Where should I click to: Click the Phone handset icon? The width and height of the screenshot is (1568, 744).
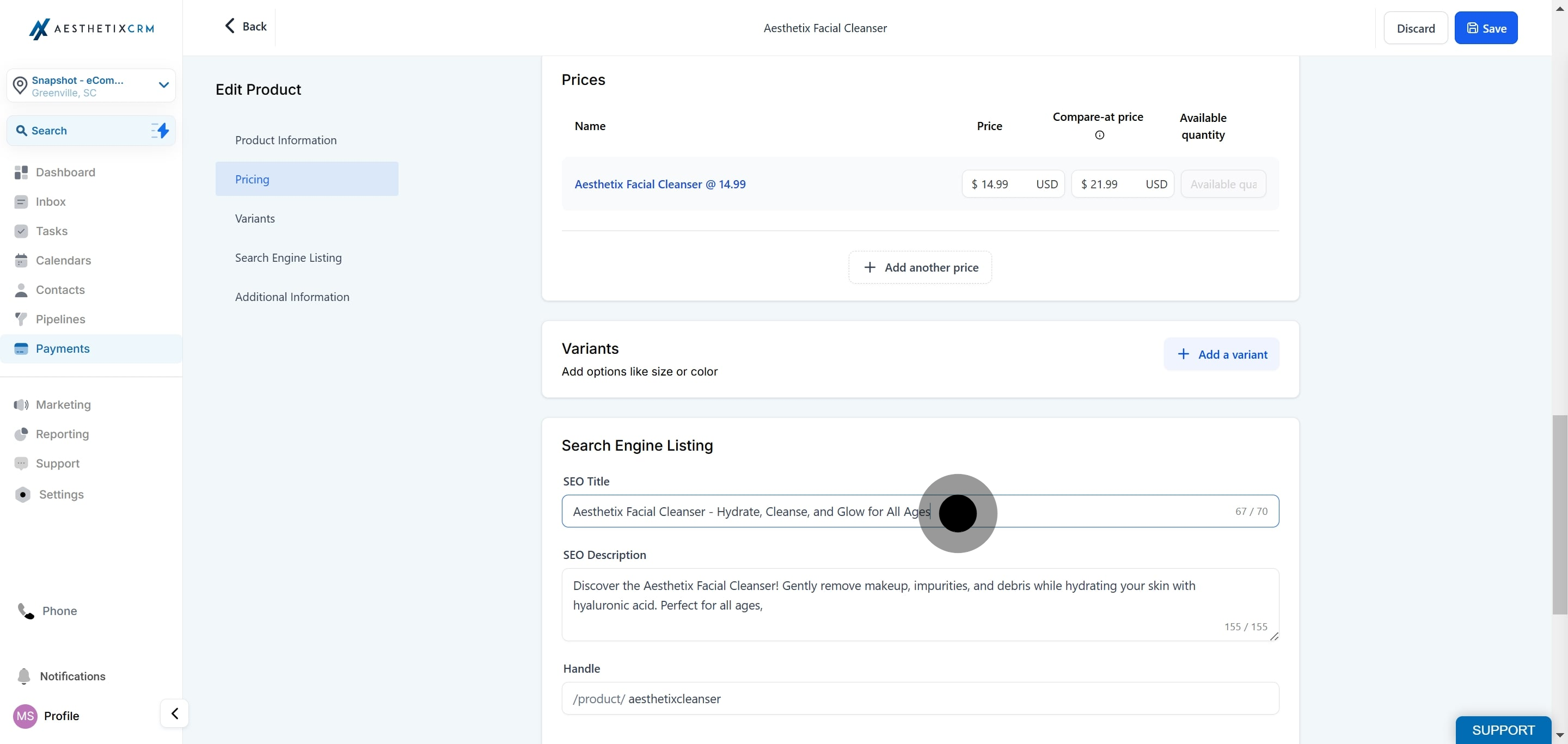click(x=26, y=611)
